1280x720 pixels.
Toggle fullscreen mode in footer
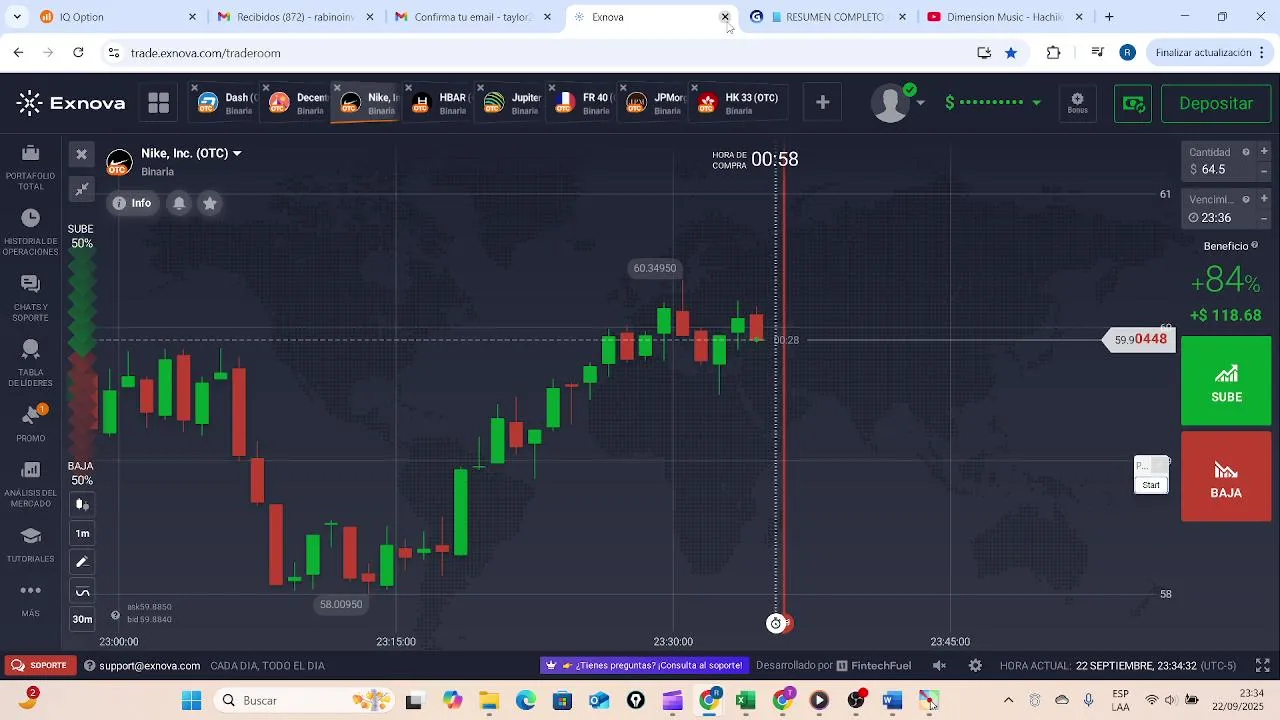1262,665
